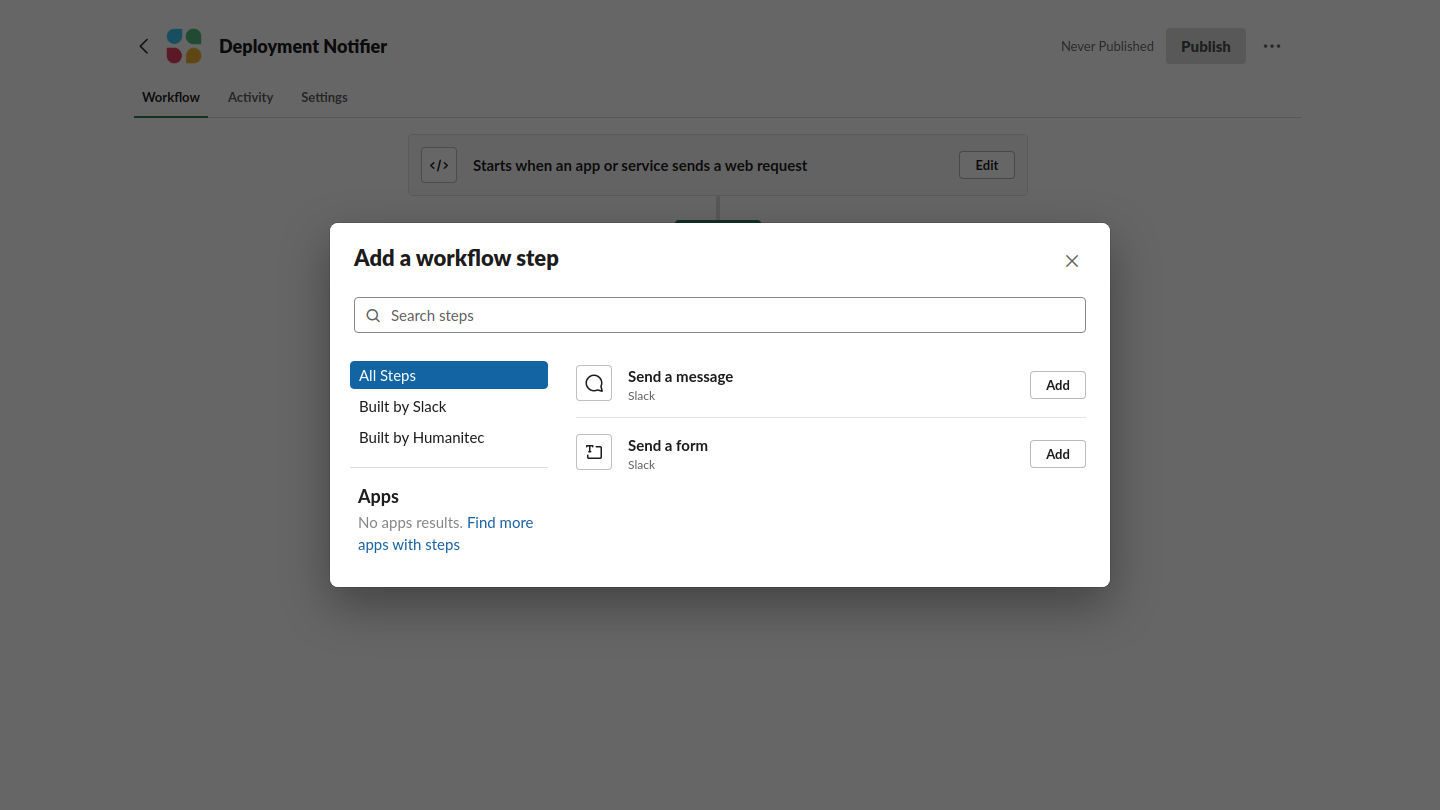Switch to the Workflow tab
Screen dimensions: 1440x810
pyautogui.click(x=171, y=97)
